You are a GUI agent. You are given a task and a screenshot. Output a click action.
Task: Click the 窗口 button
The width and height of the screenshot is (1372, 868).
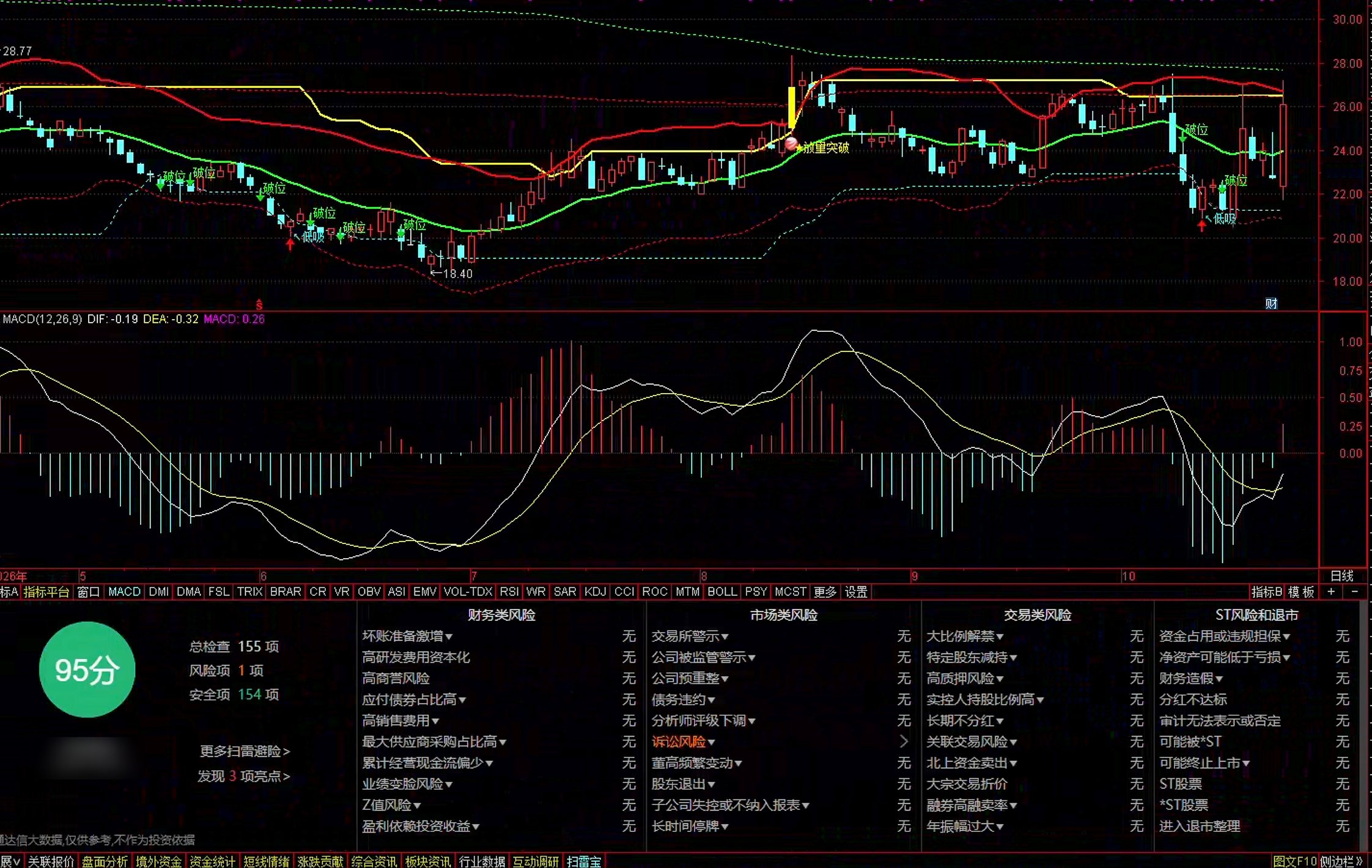click(x=89, y=592)
